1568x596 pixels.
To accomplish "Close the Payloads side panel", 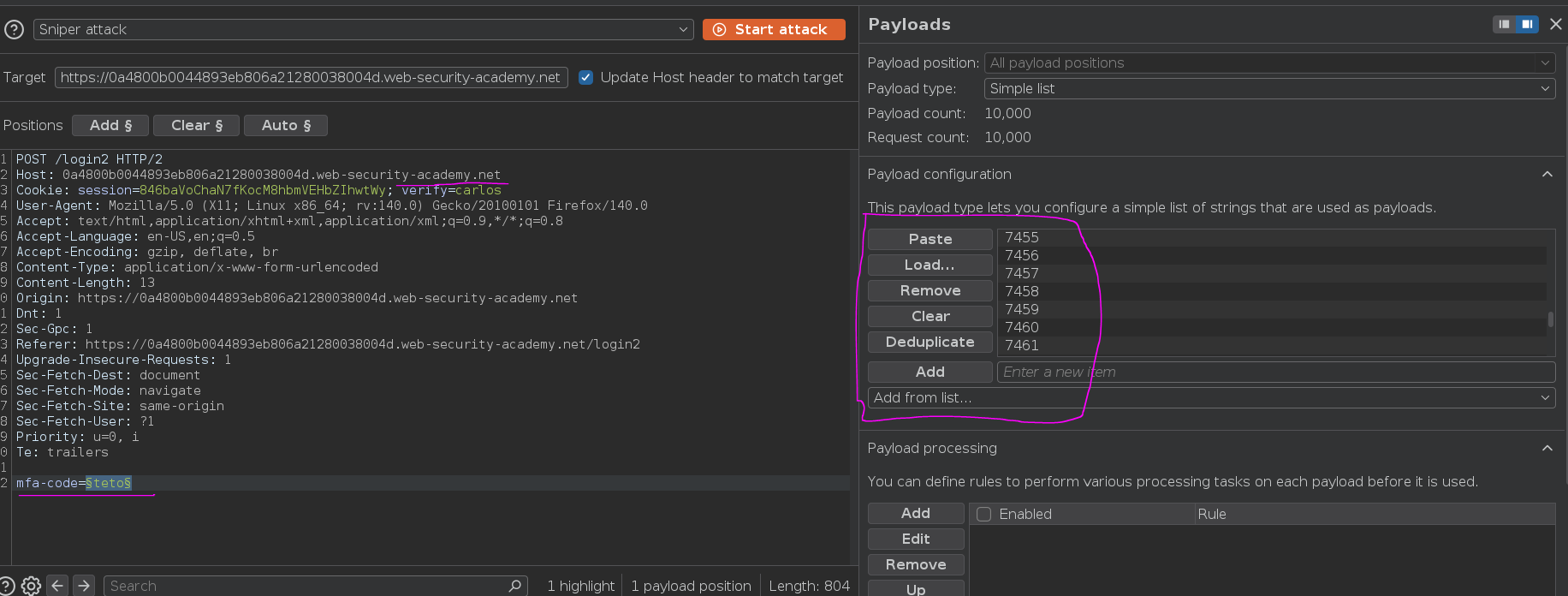I will [1556, 24].
